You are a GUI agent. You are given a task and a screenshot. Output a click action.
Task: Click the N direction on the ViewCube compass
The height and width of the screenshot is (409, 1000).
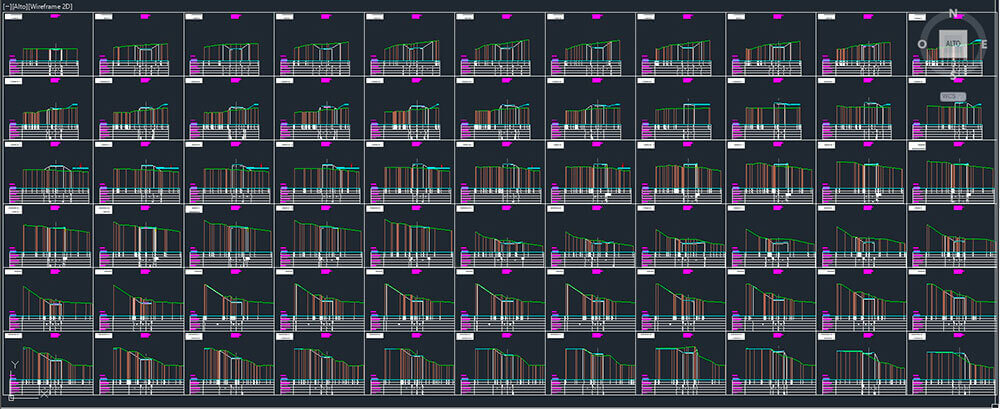(x=953, y=13)
